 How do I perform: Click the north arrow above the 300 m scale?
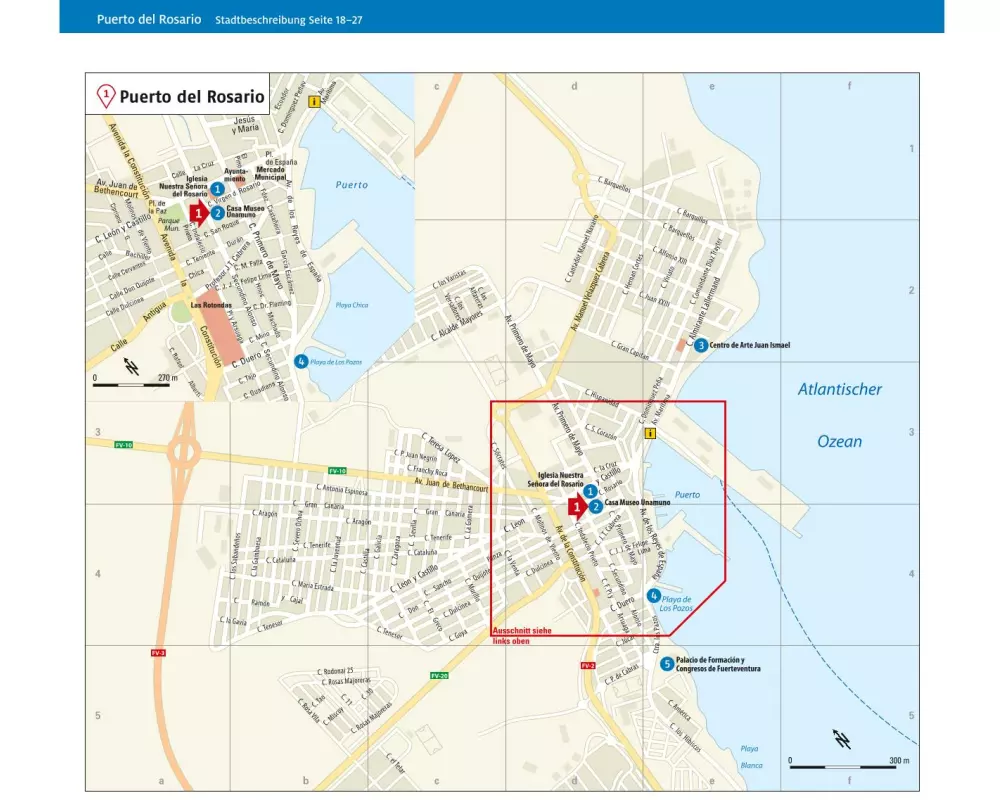[x=843, y=741]
